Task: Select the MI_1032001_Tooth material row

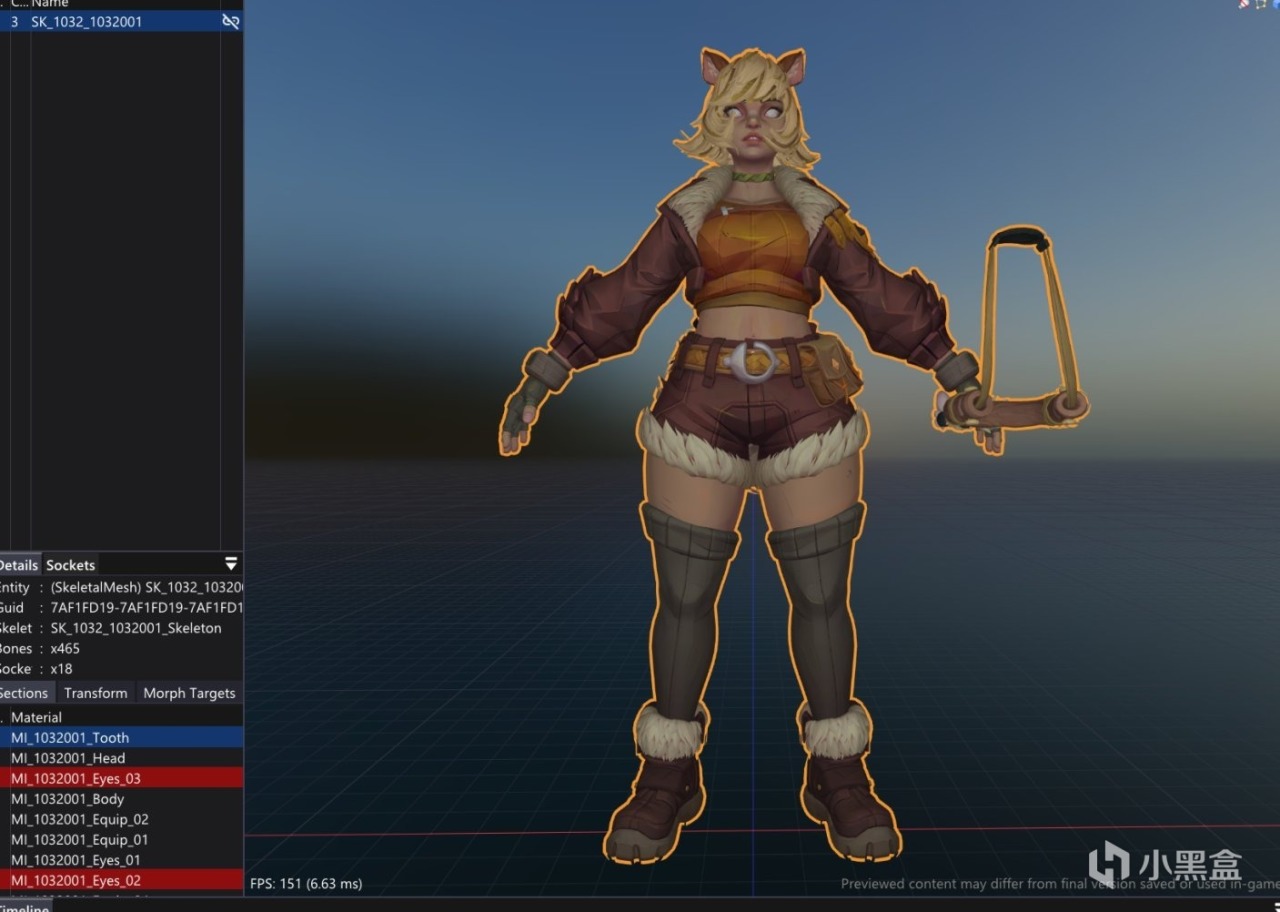Action: (122, 737)
